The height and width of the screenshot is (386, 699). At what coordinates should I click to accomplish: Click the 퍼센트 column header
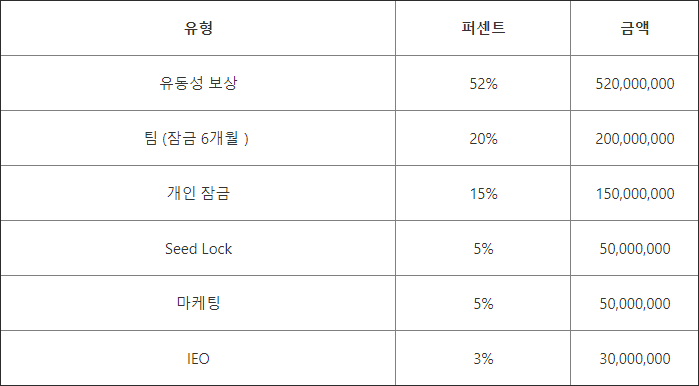pyautogui.click(x=483, y=28)
